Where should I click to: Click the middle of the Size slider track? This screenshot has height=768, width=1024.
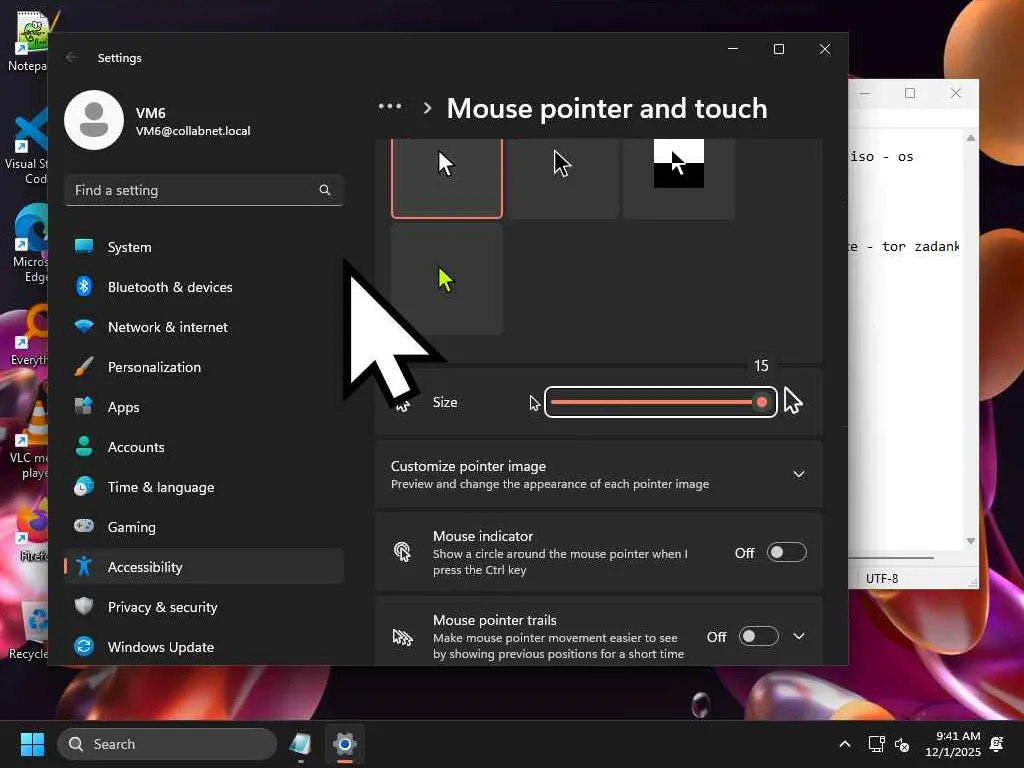pos(656,402)
